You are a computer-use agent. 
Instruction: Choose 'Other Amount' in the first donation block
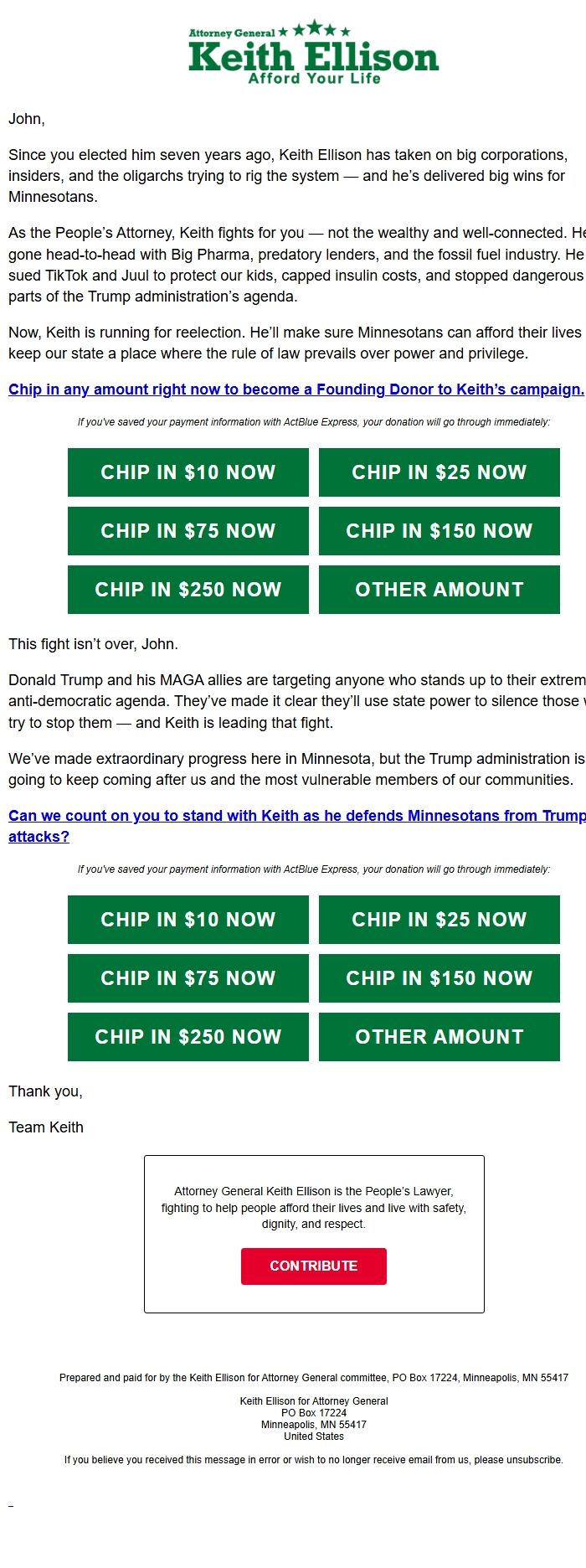pos(439,590)
